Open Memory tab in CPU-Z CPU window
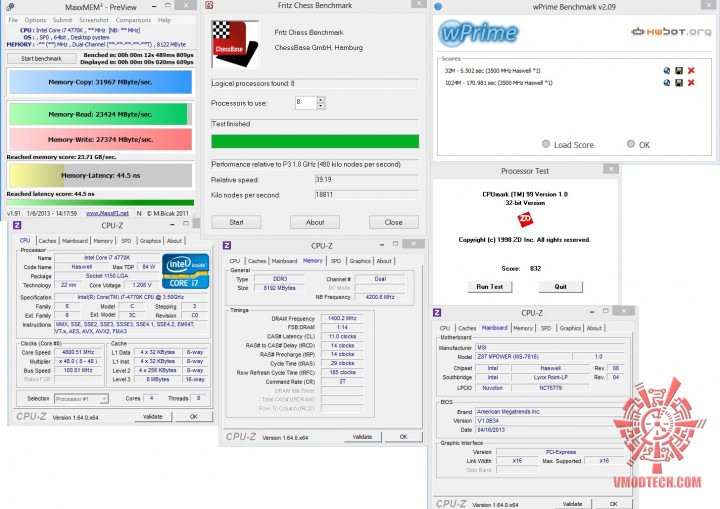The image size is (720, 509). coord(103,241)
